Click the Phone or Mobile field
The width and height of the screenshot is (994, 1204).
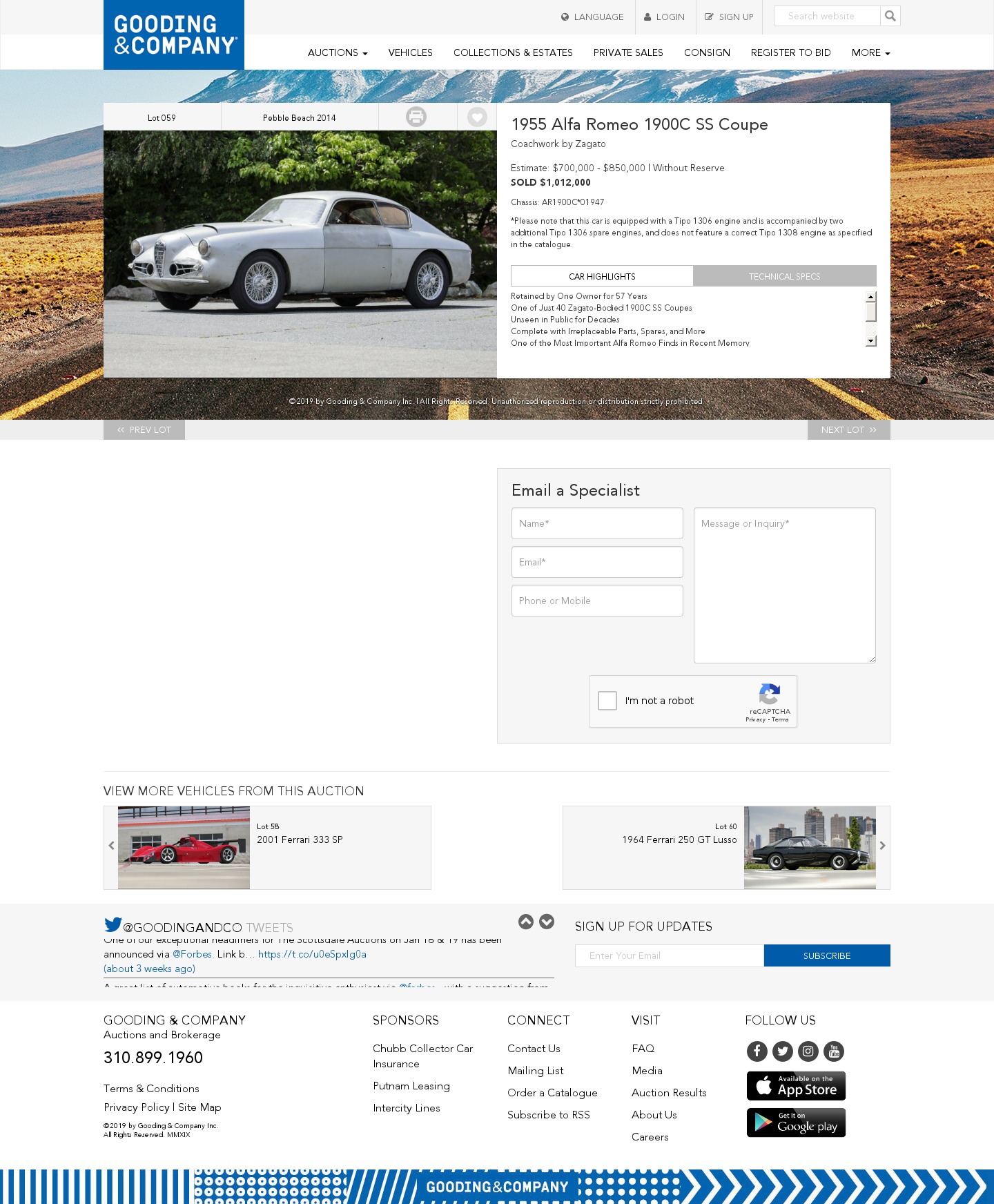pyautogui.click(x=597, y=601)
